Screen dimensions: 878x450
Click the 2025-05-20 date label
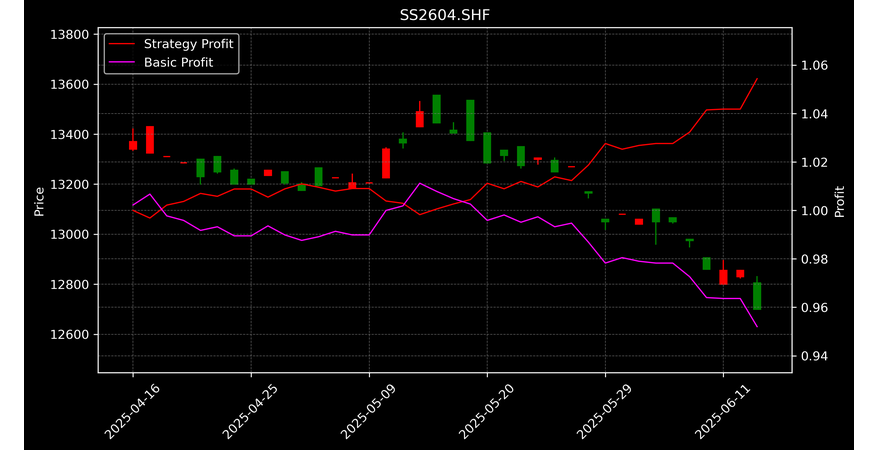(x=484, y=411)
